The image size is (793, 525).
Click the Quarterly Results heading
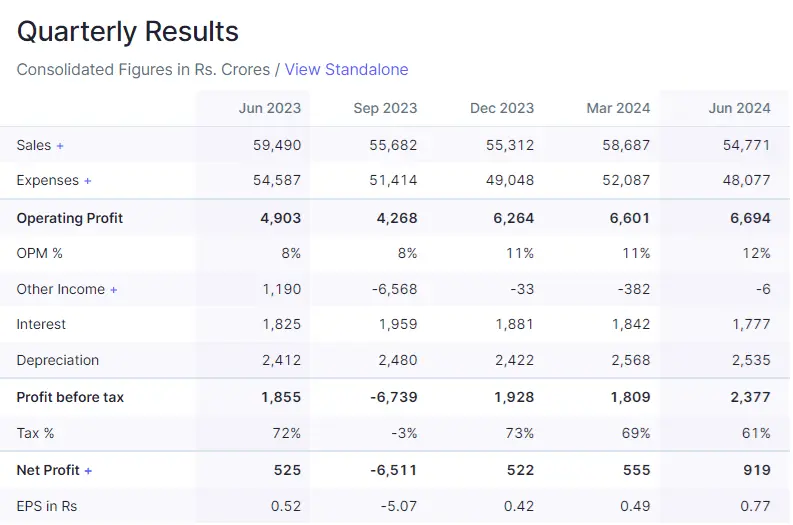(128, 31)
